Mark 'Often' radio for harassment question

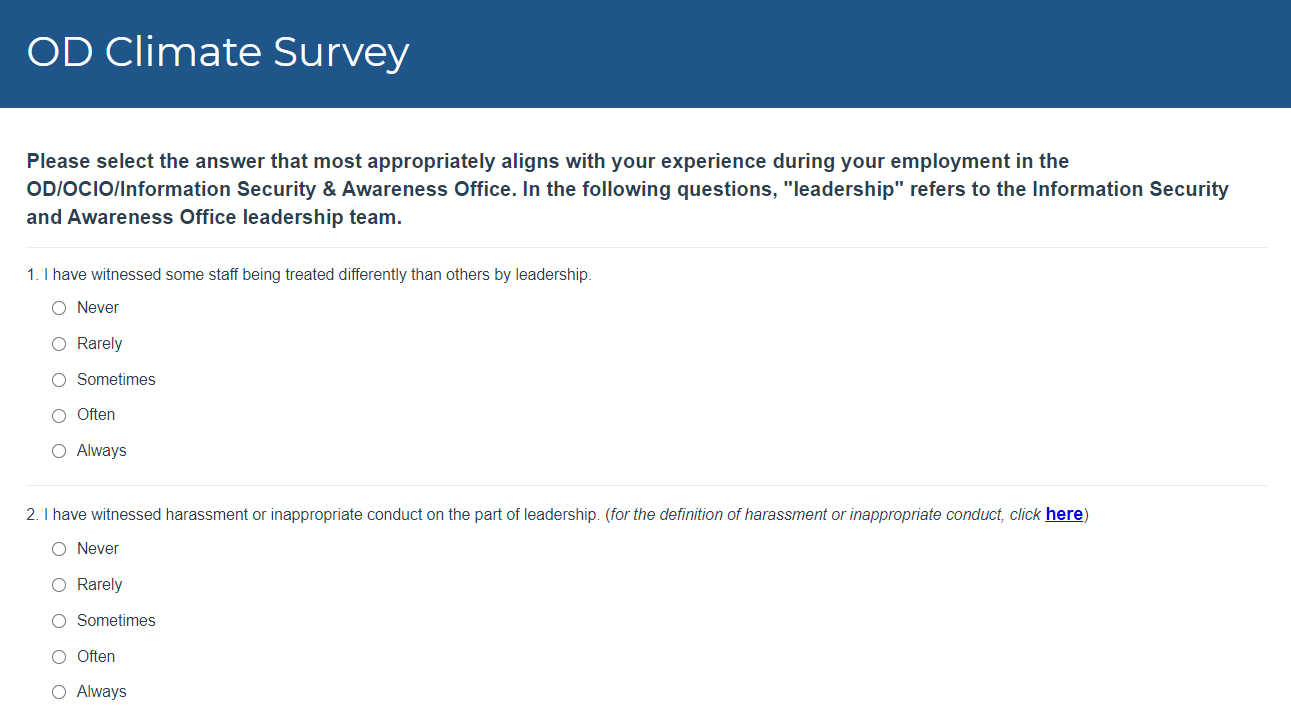click(59, 657)
